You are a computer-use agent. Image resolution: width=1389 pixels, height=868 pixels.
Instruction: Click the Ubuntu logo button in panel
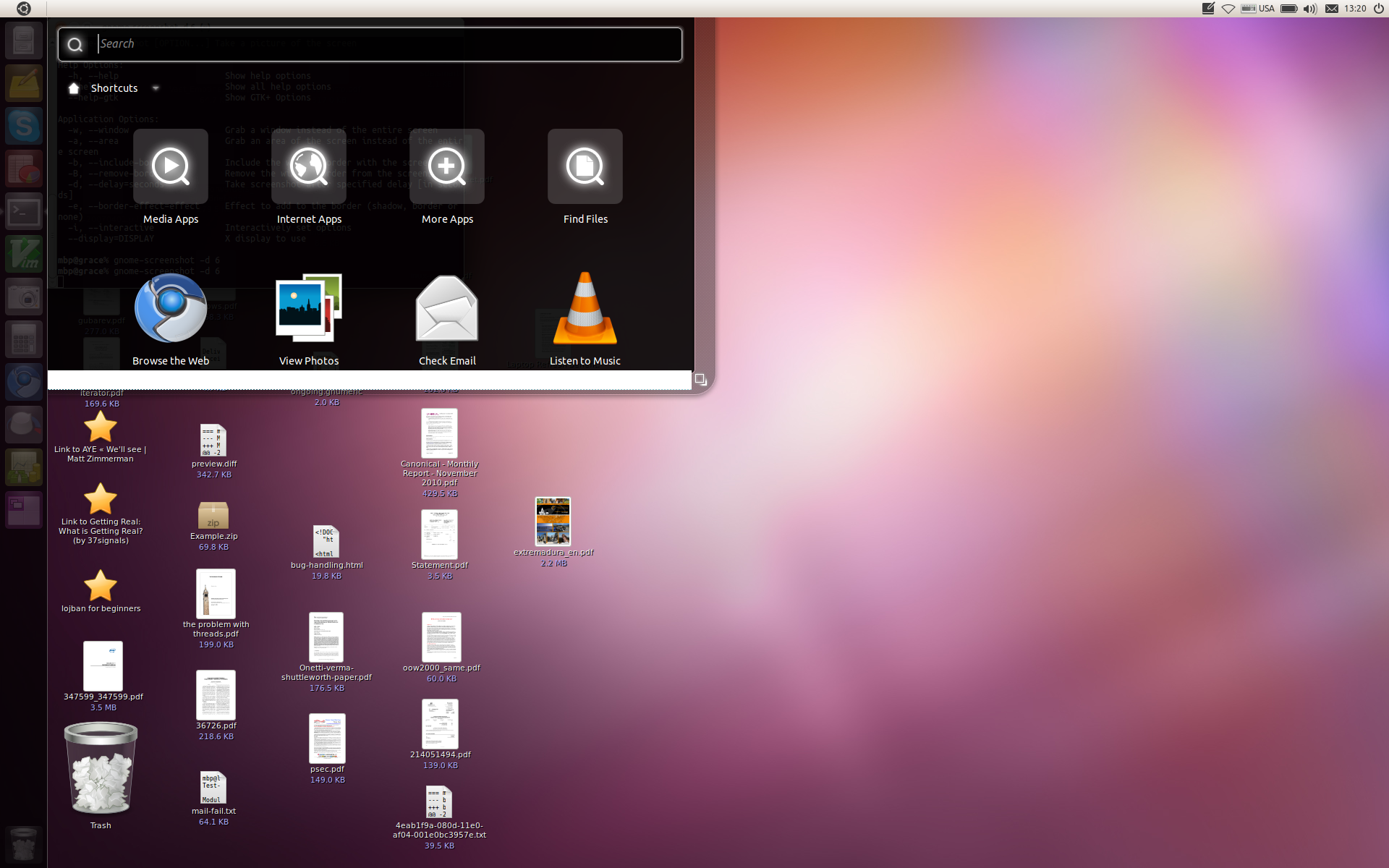point(23,9)
